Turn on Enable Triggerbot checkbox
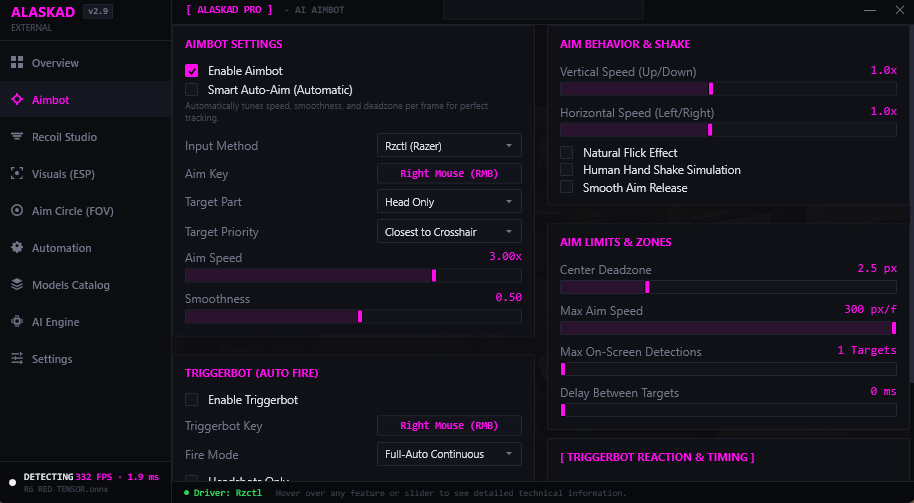 (191, 400)
